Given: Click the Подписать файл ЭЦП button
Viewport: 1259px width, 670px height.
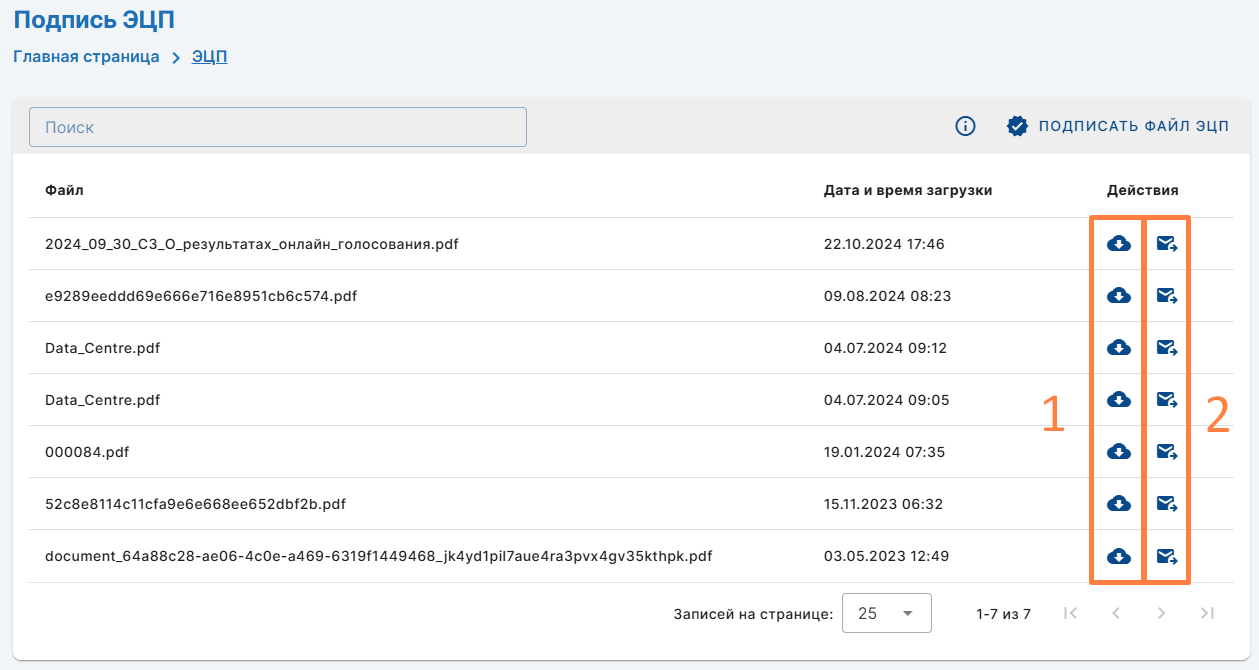Looking at the screenshot, I should (x=1118, y=126).
